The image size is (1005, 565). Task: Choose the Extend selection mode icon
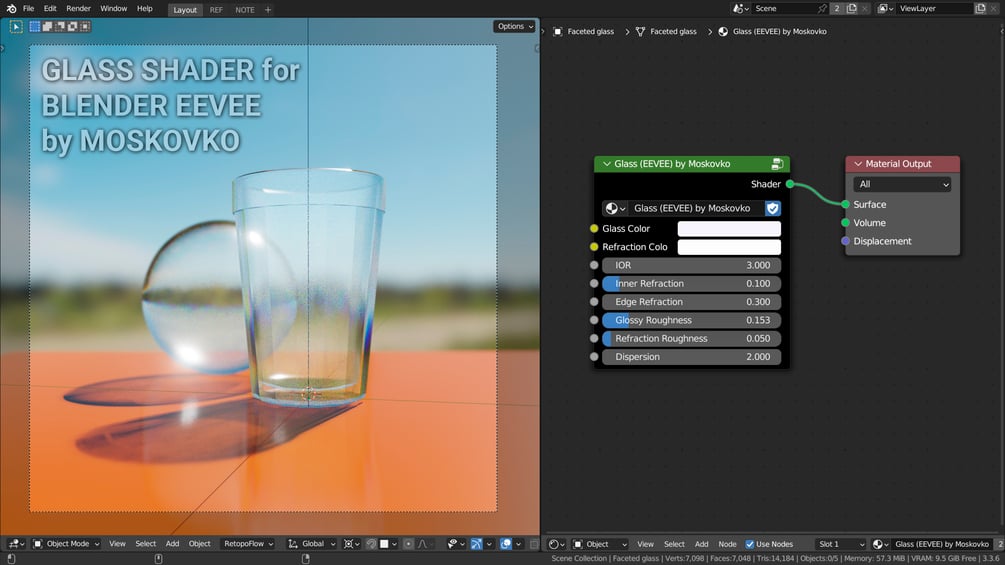[x=47, y=26]
